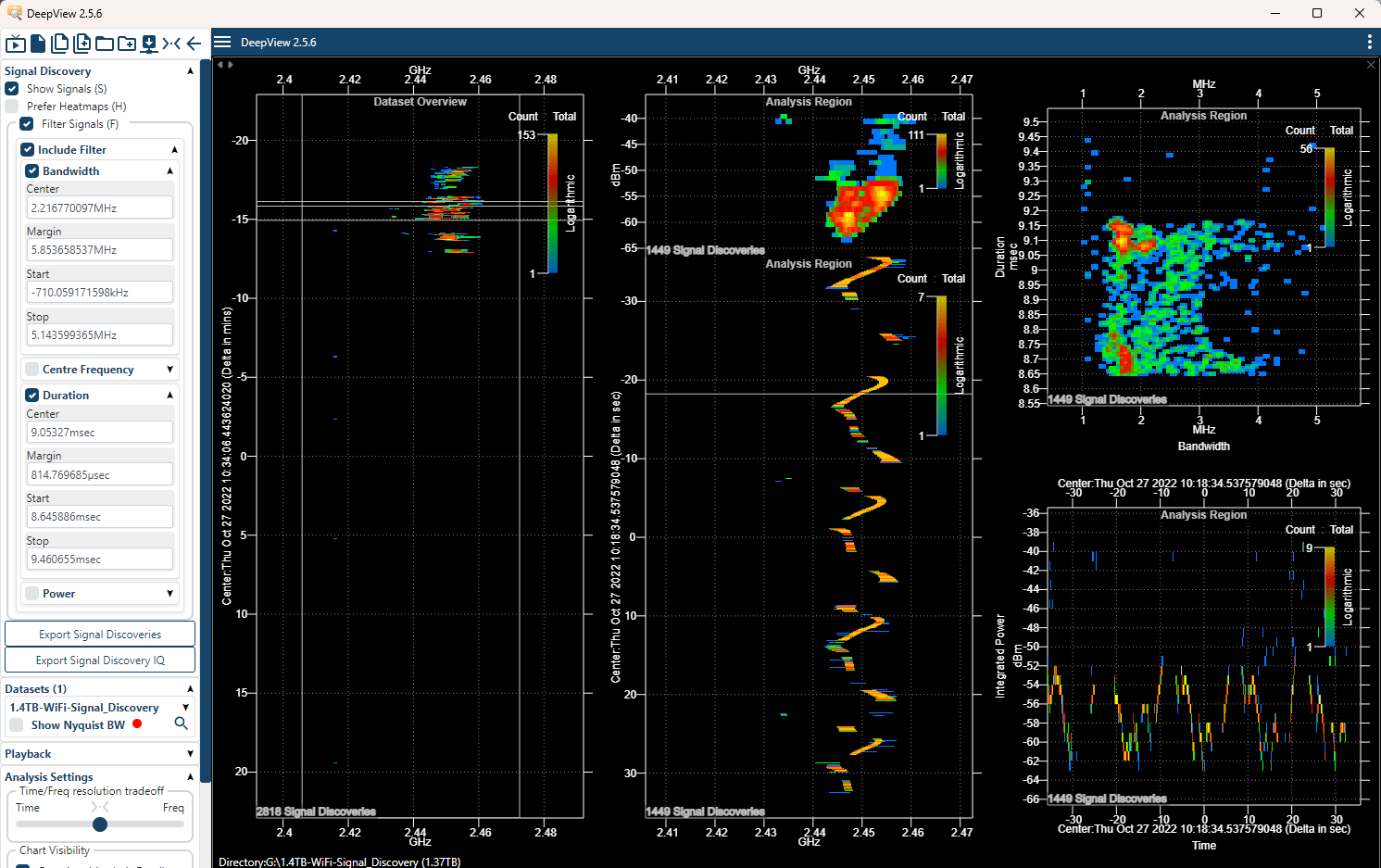
Task: Click the copy files toolbar icon
Action: point(59,43)
